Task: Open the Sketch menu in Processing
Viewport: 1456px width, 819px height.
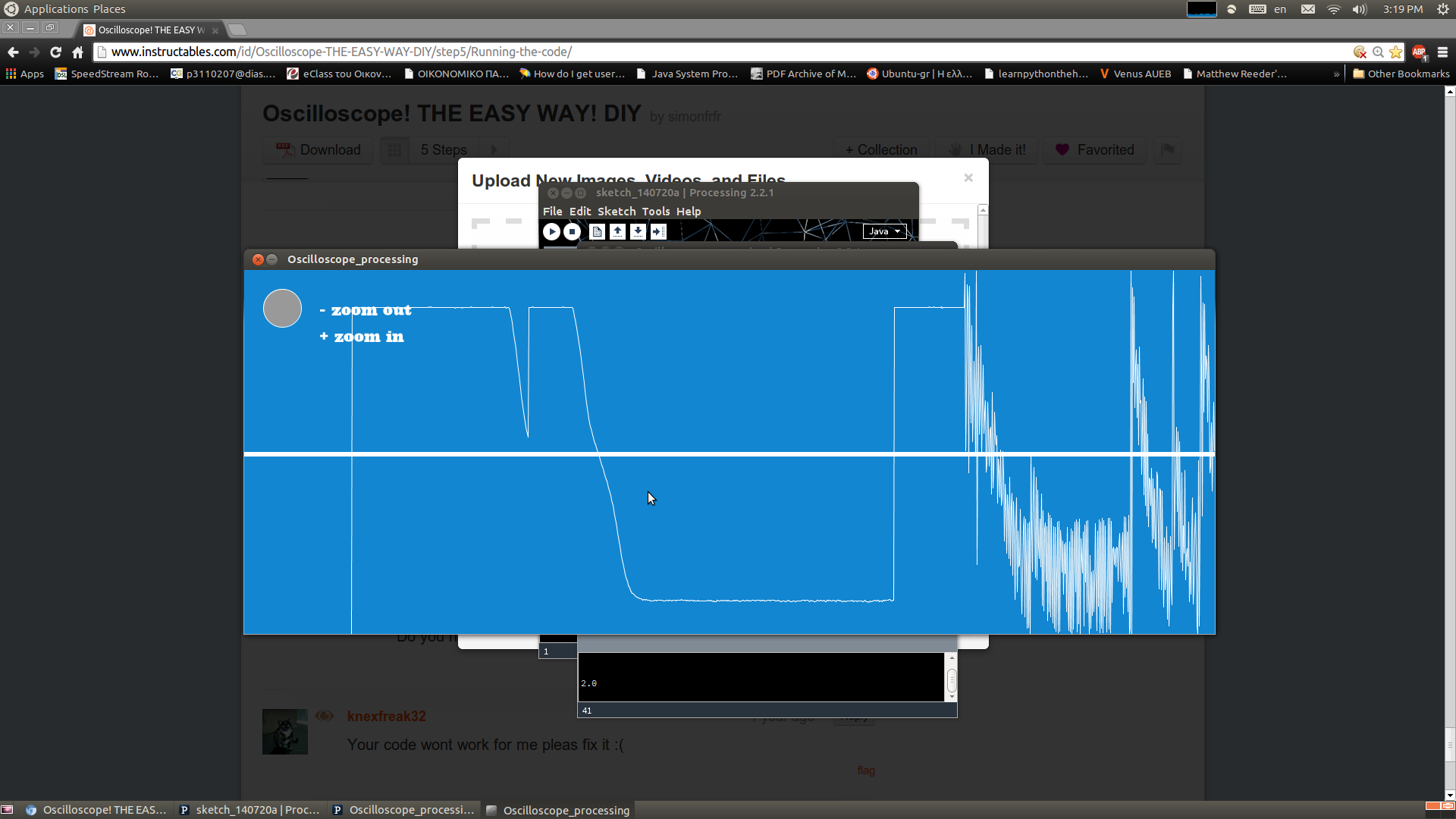Action: point(616,212)
